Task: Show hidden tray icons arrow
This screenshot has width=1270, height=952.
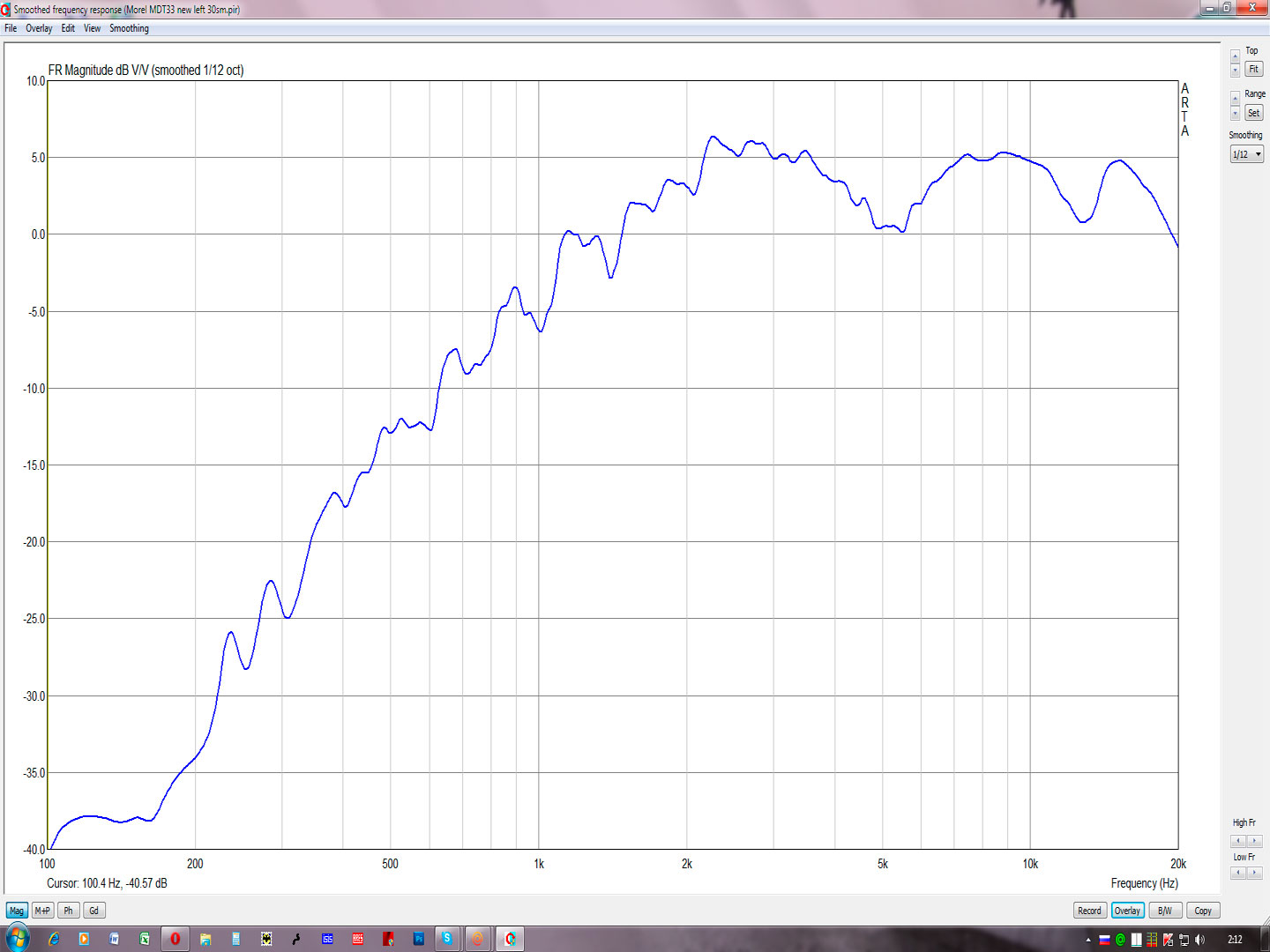Action: coord(1088,940)
